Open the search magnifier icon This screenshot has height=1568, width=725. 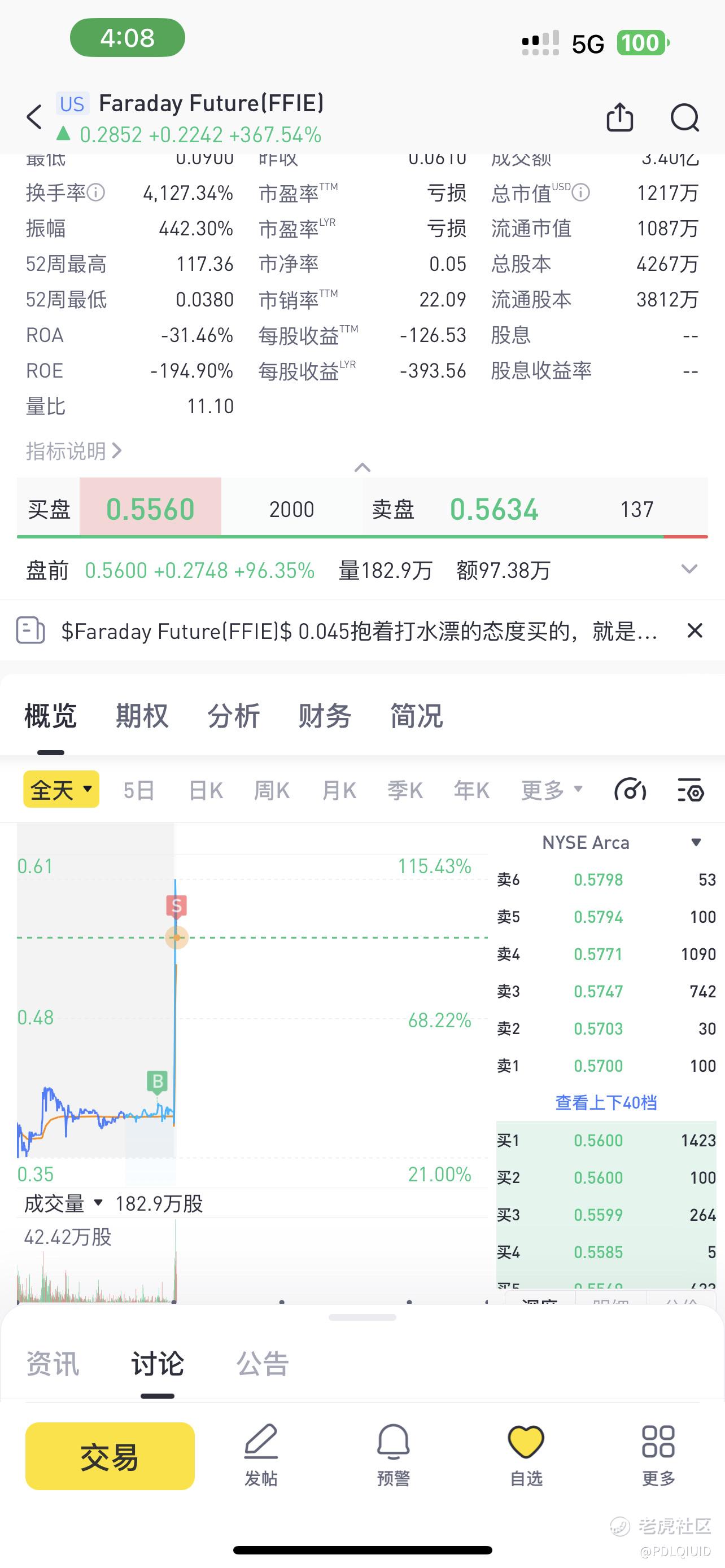tap(685, 117)
